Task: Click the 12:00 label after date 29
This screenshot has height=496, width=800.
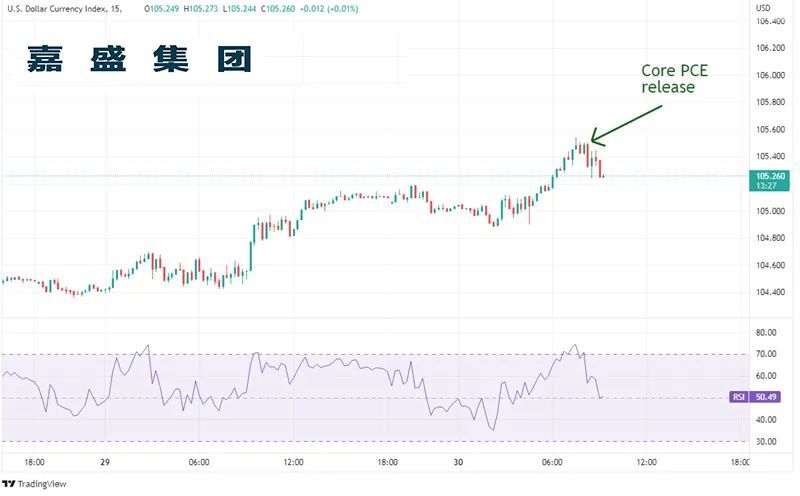Action: [x=293, y=462]
